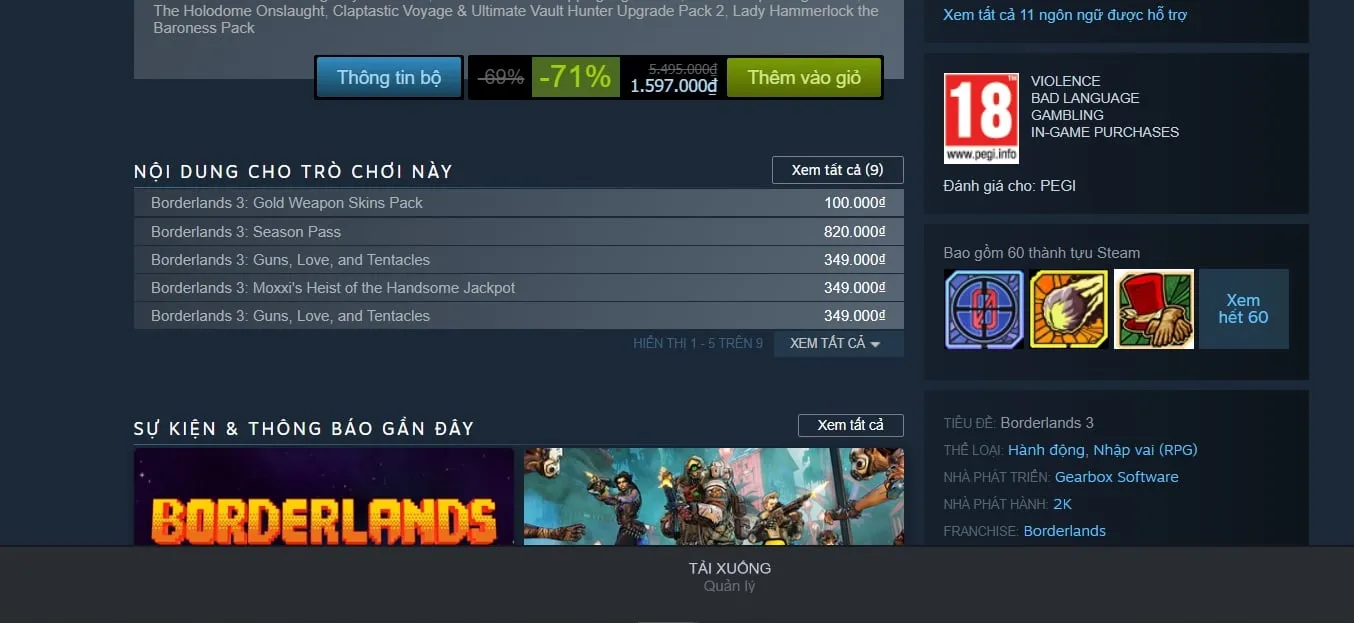Open Quản lý in the downloads bar
The width and height of the screenshot is (1354, 623).
click(x=729, y=586)
